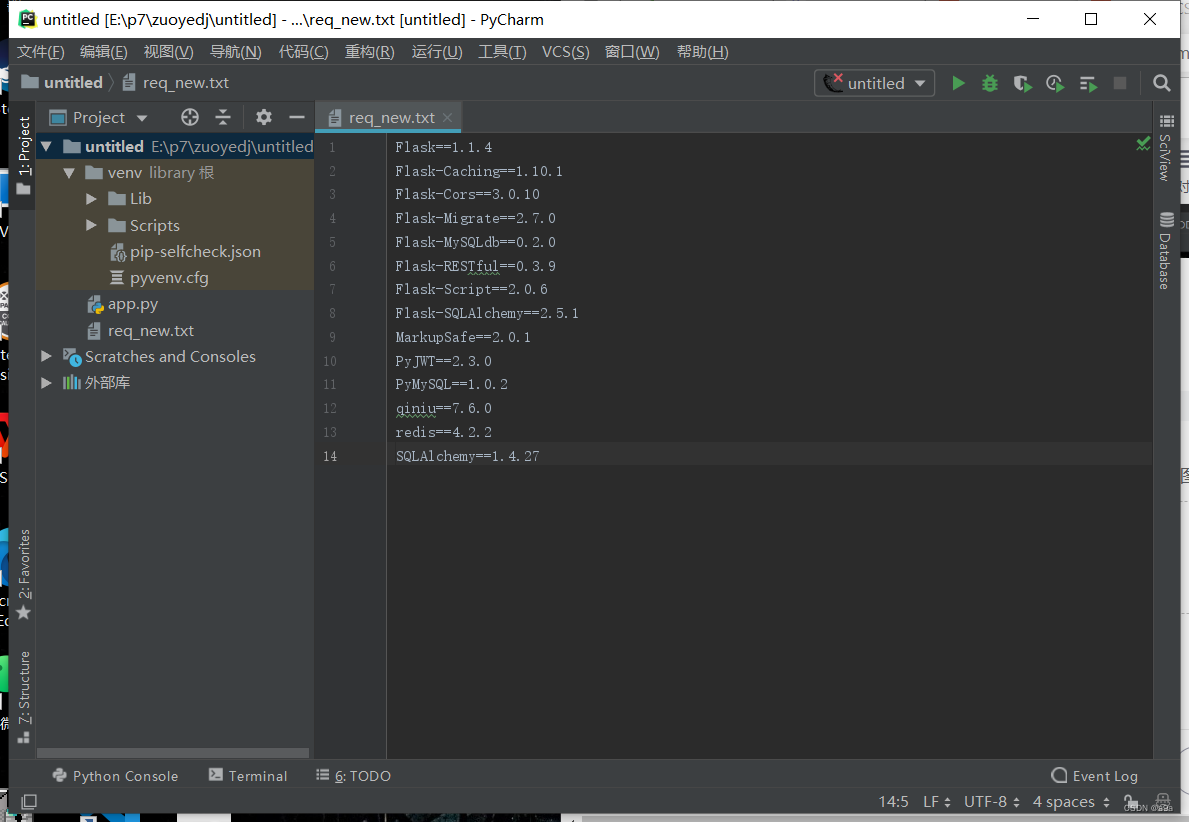Image resolution: width=1189 pixels, height=822 pixels.
Task: Open the Favorites tool window
Action: pyautogui.click(x=24, y=574)
